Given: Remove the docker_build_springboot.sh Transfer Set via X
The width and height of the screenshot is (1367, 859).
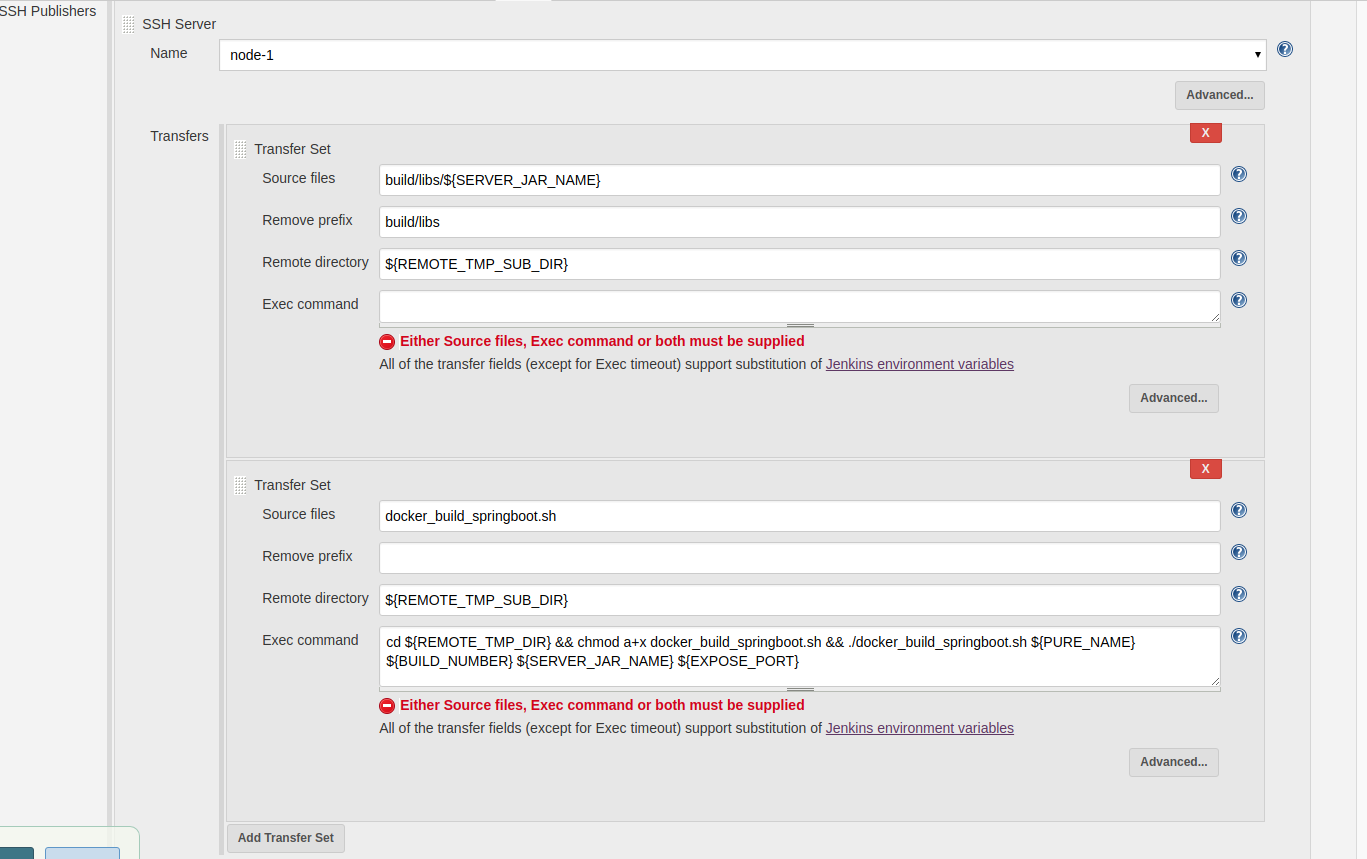Looking at the screenshot, I should pos(1205,469).
